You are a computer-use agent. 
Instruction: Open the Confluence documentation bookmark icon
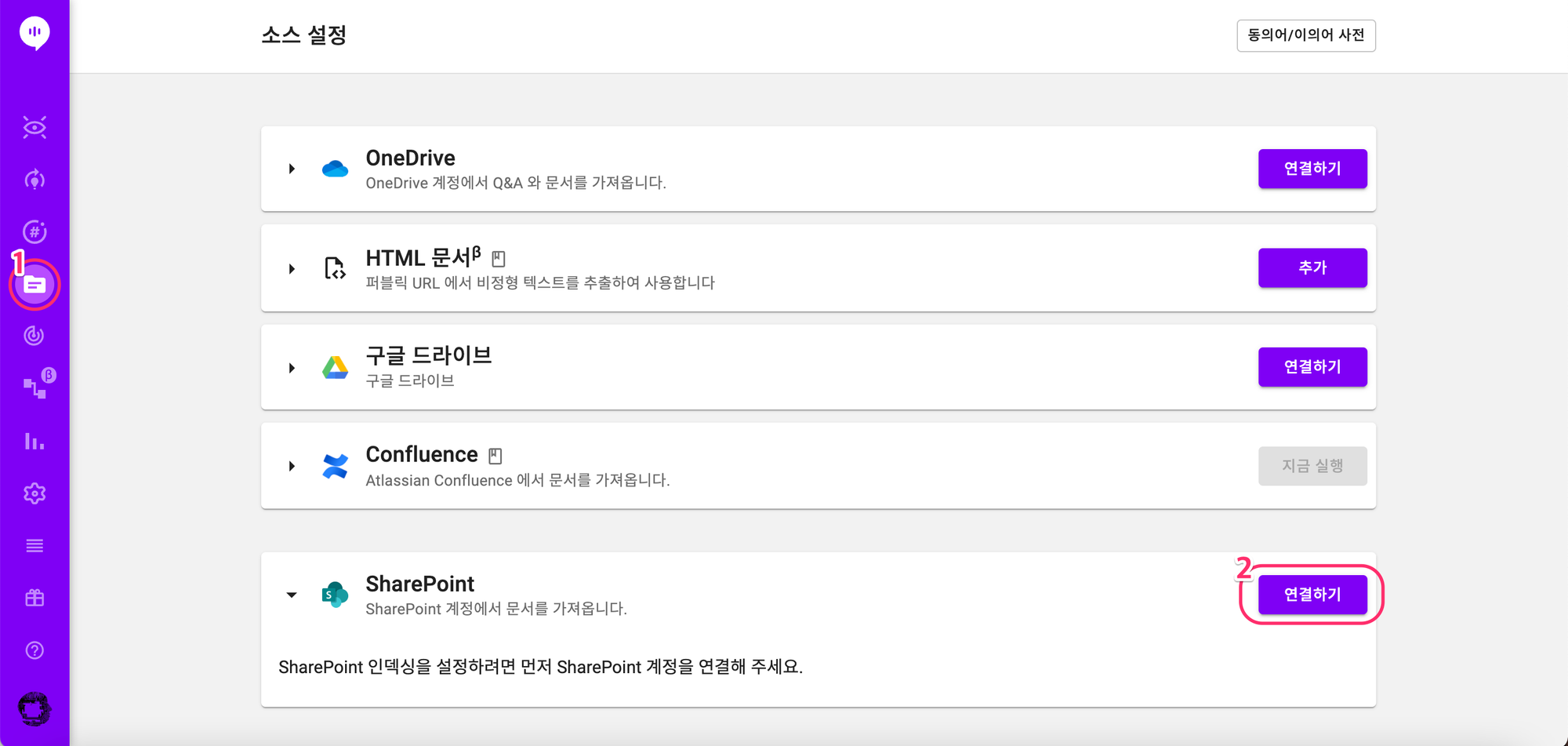pos(495,456)
